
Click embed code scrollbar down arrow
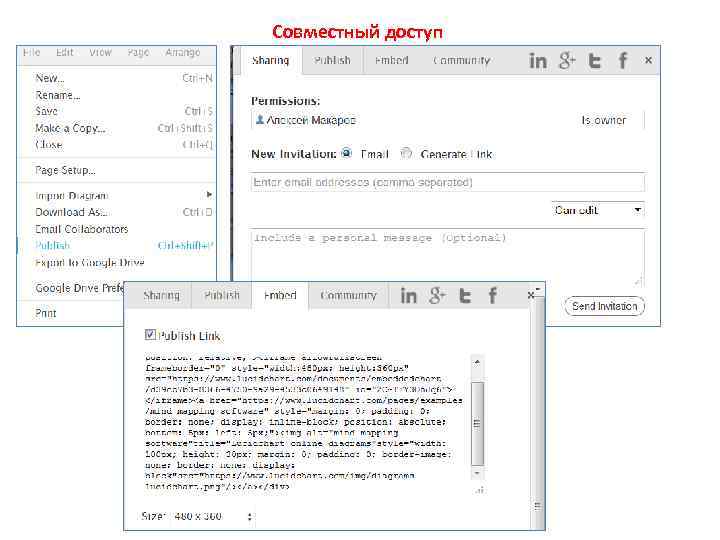tap(478, 473)
